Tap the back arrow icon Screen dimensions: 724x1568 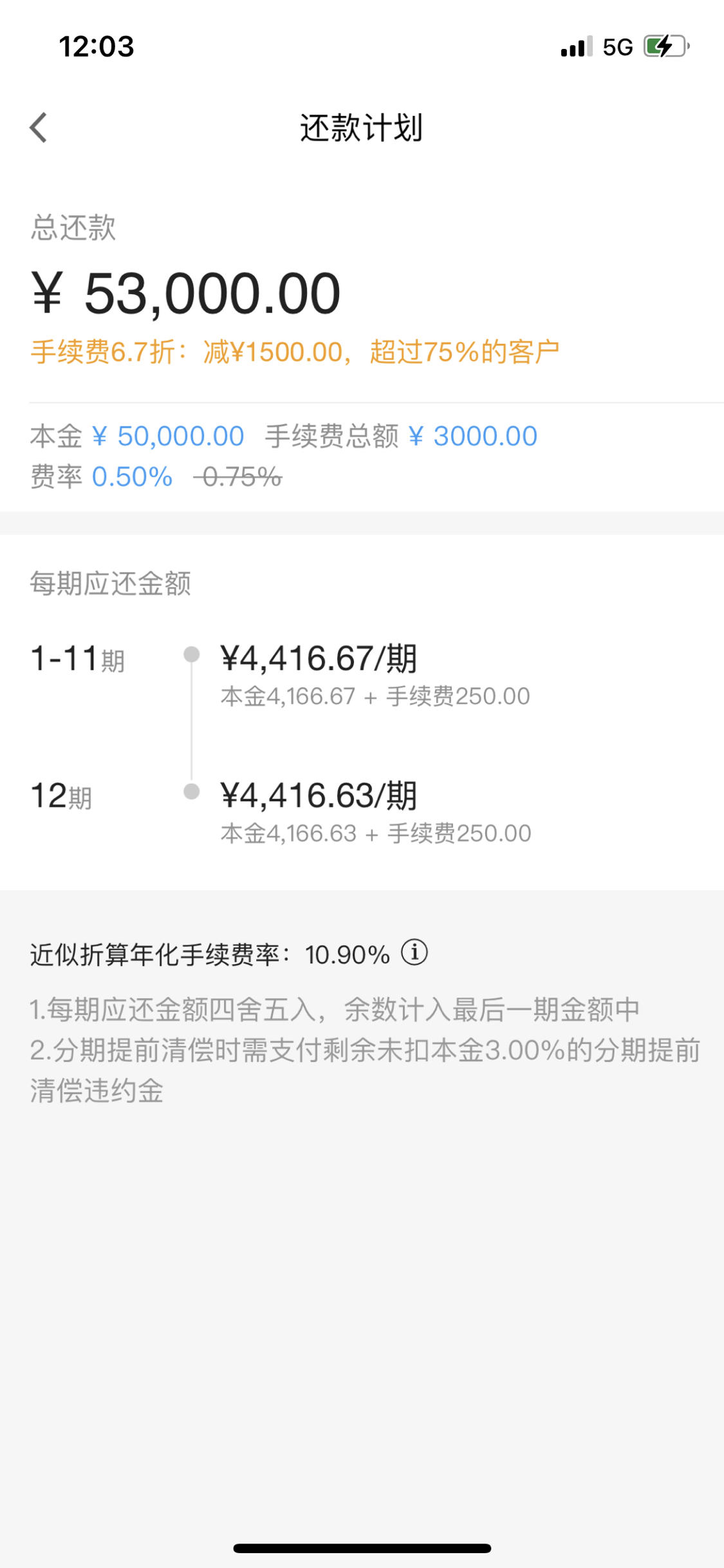pos(39,128)
